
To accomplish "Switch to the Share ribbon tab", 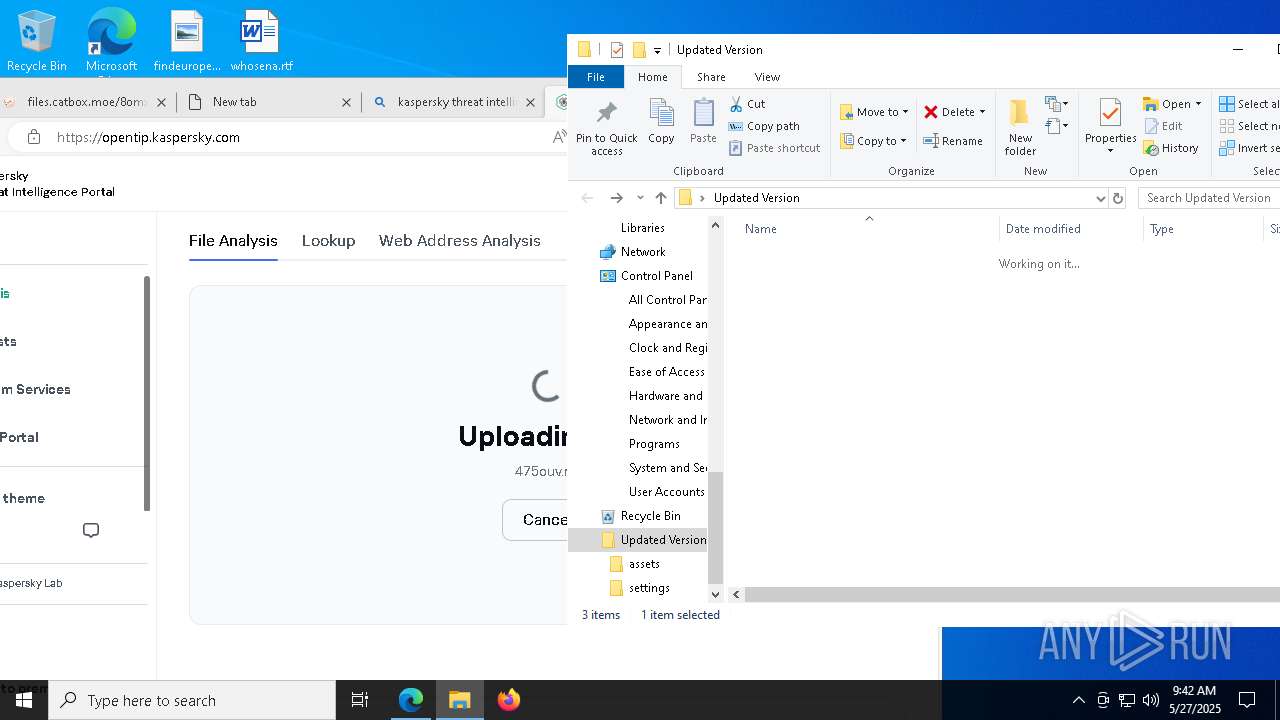I will (711, 77).
